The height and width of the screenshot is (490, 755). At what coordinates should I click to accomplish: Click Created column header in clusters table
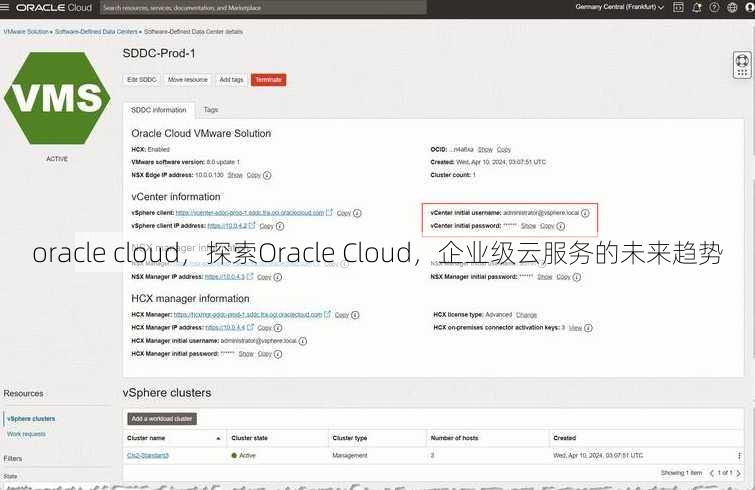coord(565,438)
